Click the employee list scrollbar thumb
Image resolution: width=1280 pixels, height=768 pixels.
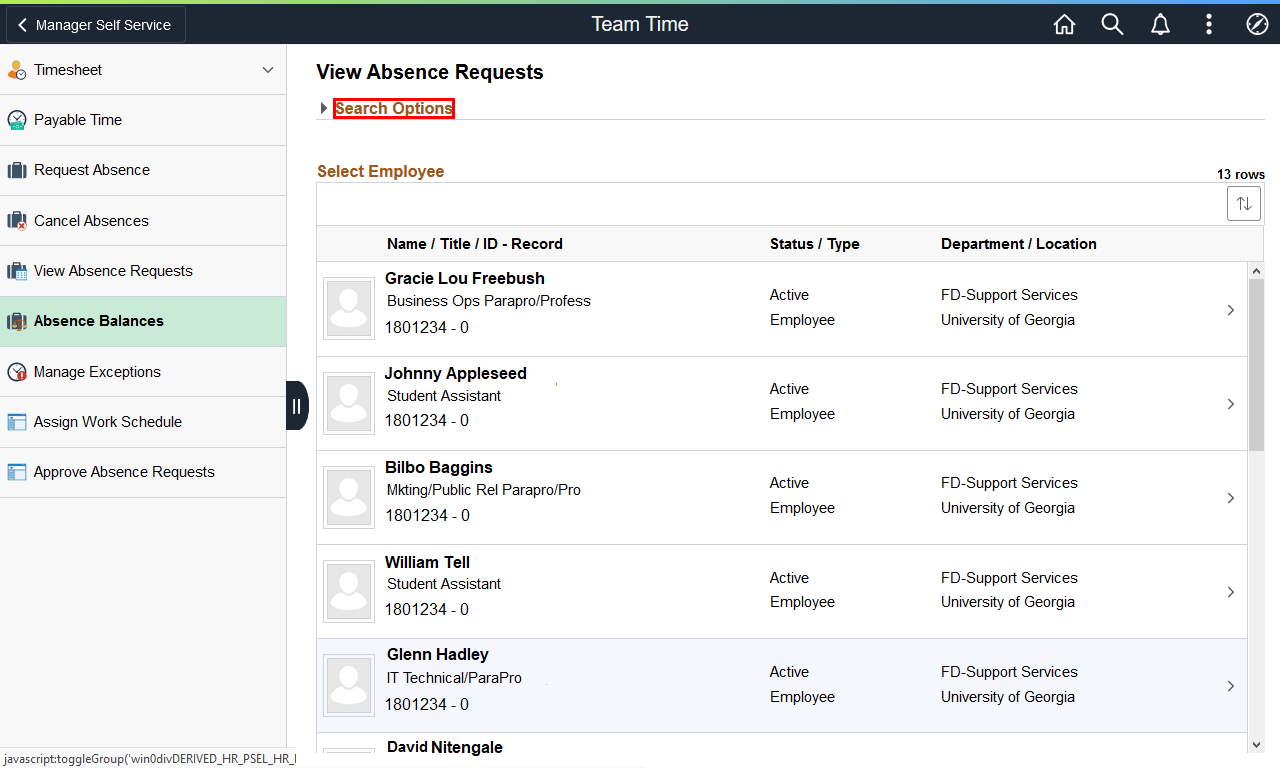pyautogui.click(x=1256, y=365)
